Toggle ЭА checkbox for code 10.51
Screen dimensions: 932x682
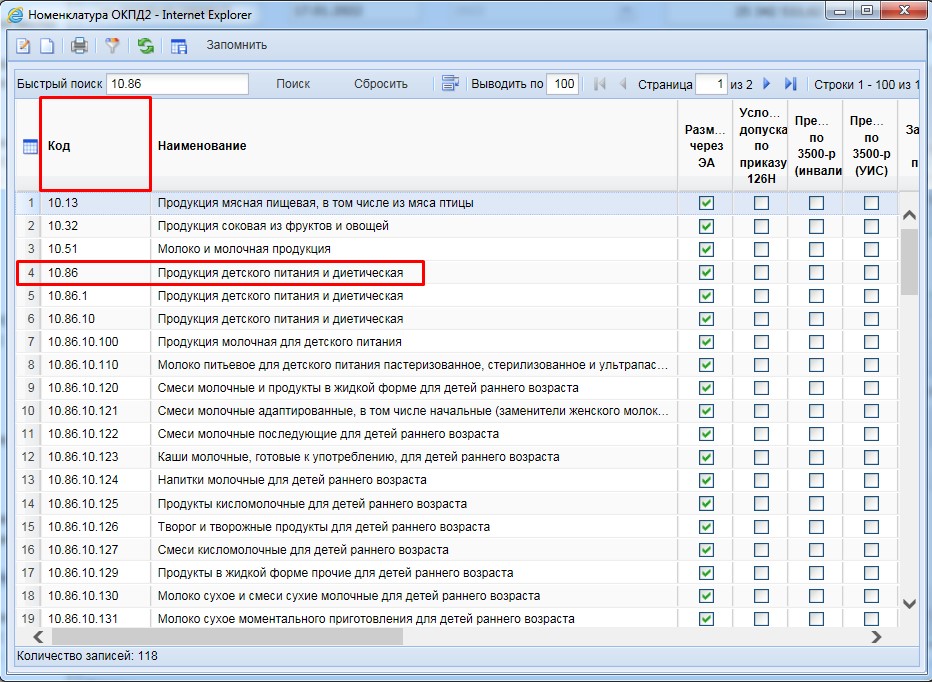[x=706, y=250]
